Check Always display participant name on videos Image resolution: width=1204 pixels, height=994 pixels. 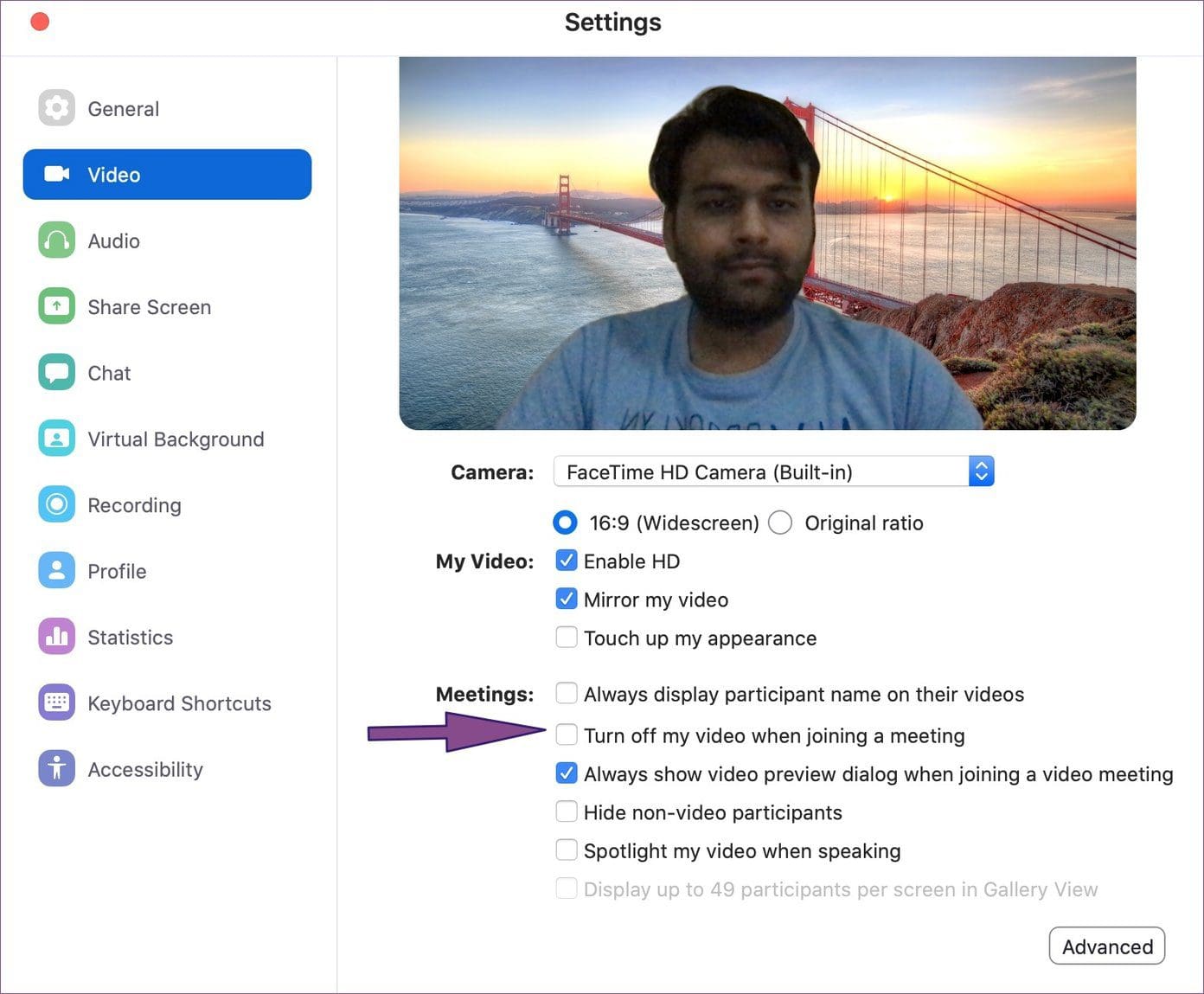[567, 693]
